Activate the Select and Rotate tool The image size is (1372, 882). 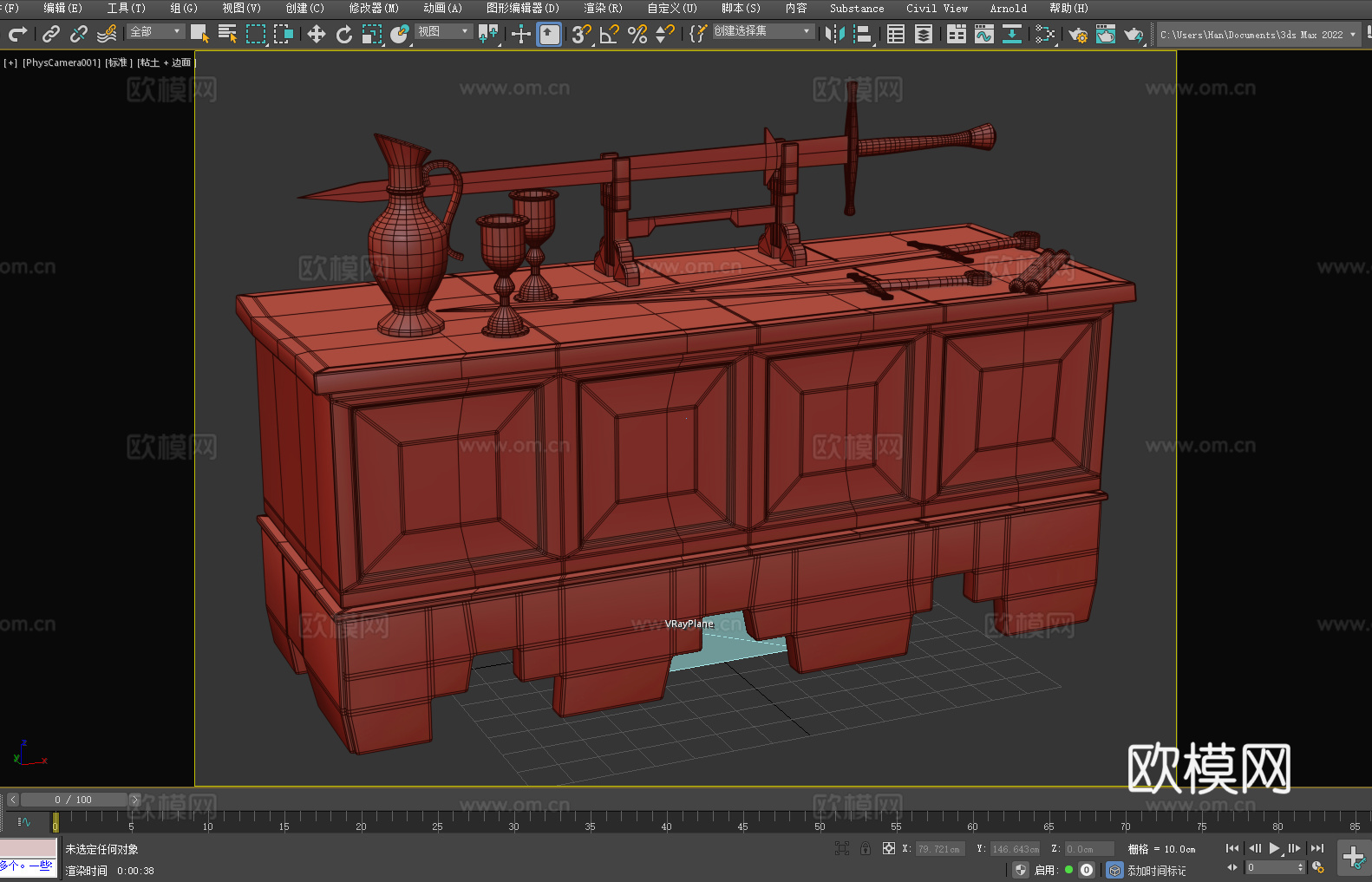pyautogui.click(x=344, y=34)
